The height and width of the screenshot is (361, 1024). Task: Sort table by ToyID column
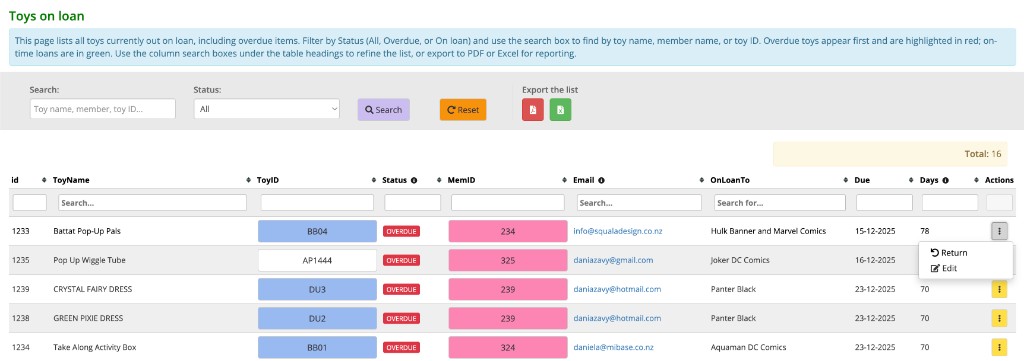(374, 180)
